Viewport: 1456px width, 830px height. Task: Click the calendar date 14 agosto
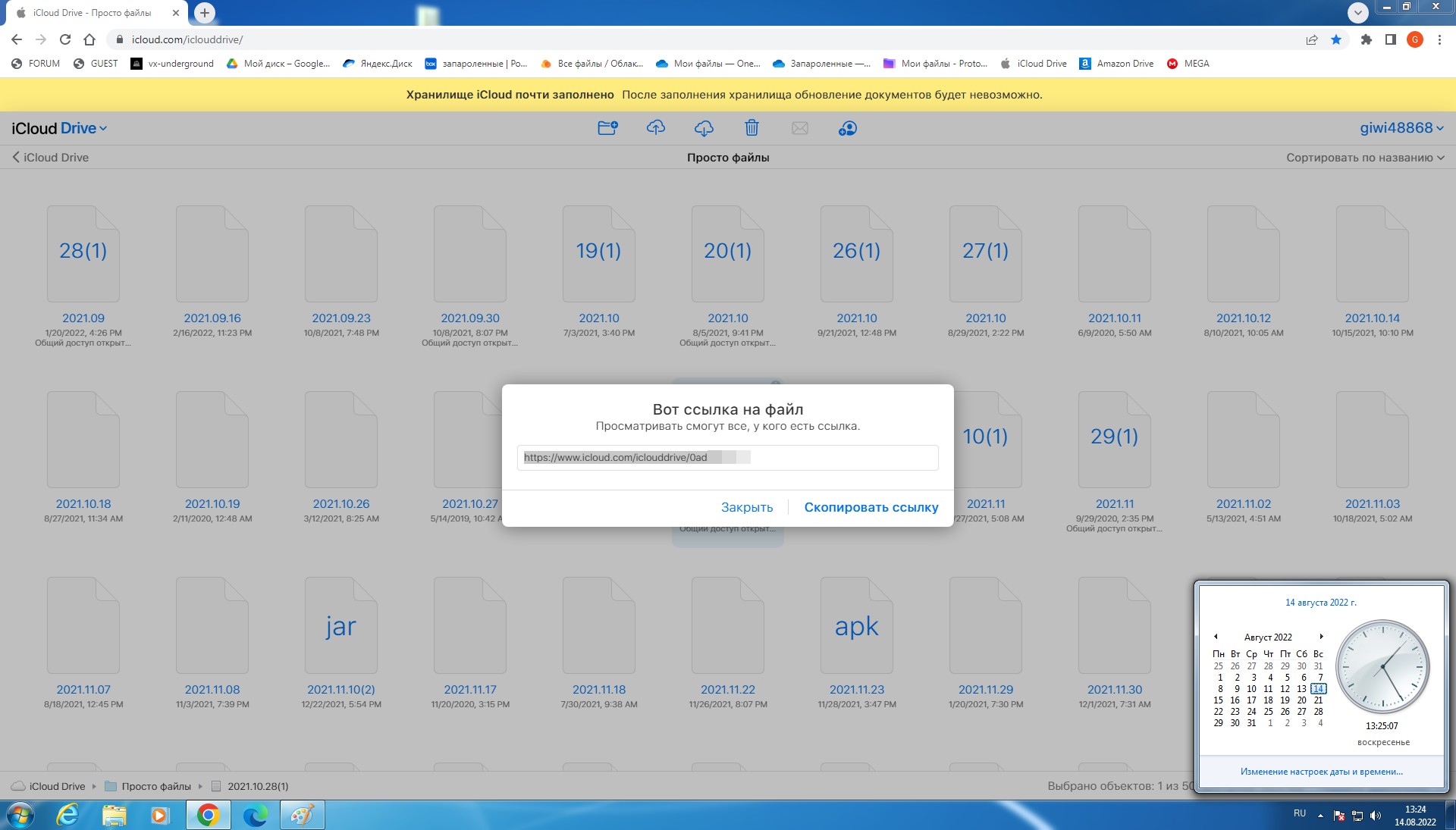coord(1319,688)
